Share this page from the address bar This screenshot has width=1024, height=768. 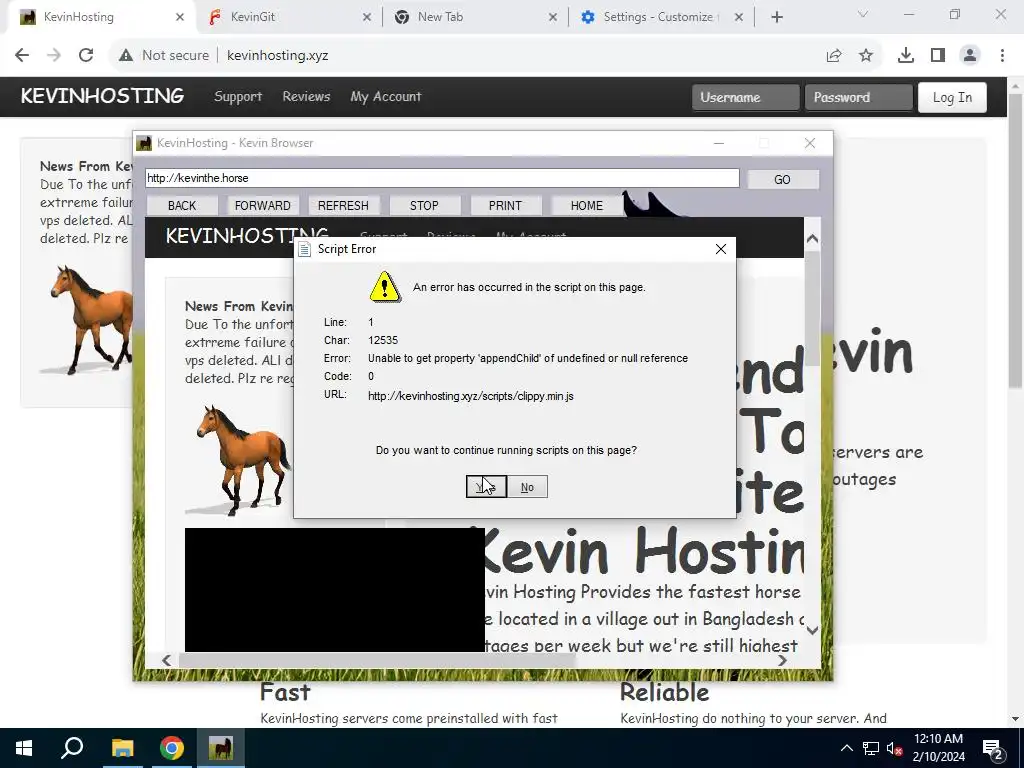[834, 56]
